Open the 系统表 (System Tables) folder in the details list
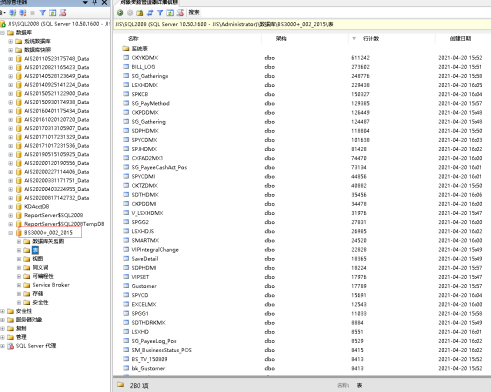The width and height of the screenshot is (491, 392). (140, 49)
